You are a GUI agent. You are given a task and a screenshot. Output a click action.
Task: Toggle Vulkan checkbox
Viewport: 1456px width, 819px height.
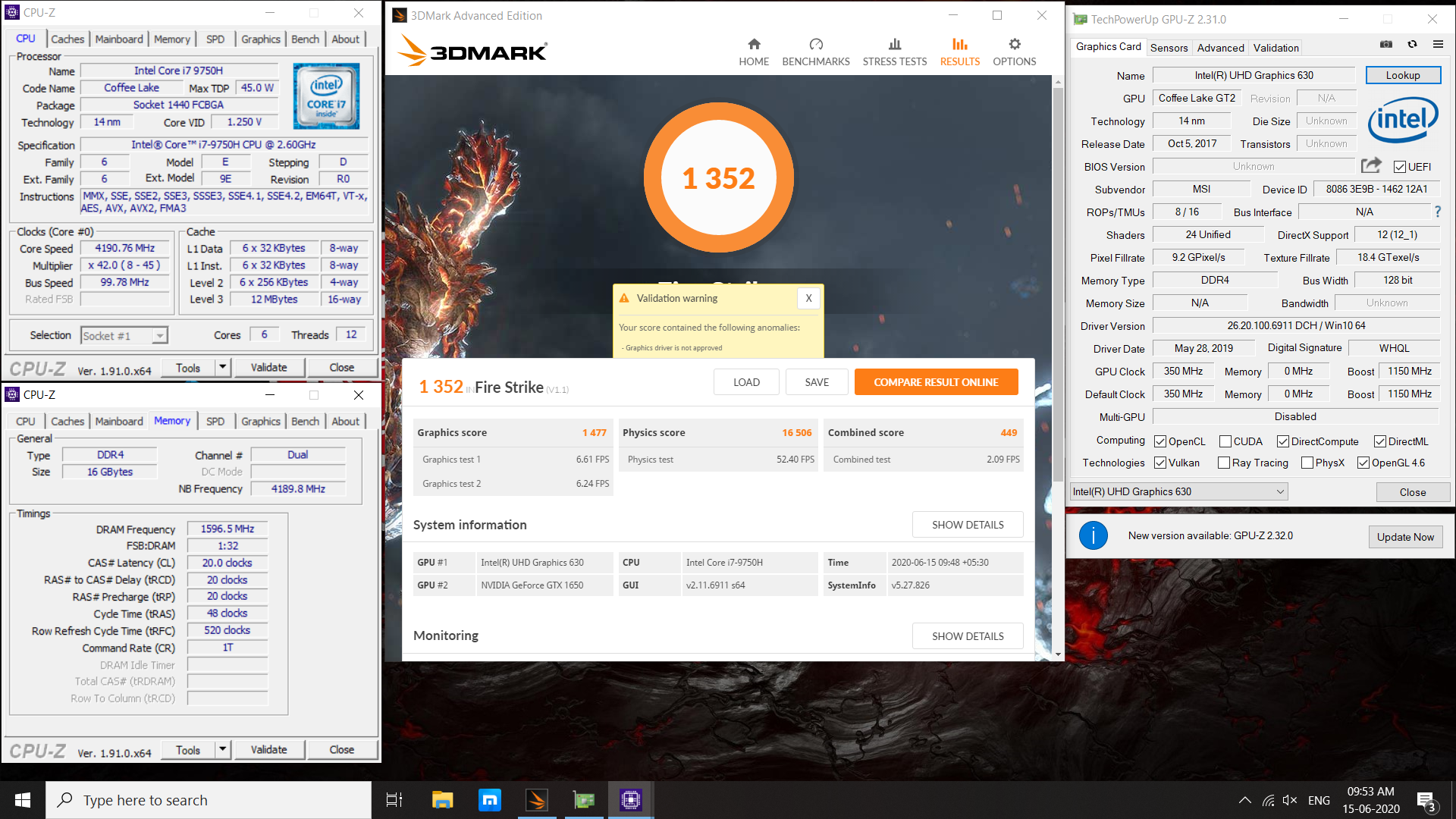click(1160, 463)
